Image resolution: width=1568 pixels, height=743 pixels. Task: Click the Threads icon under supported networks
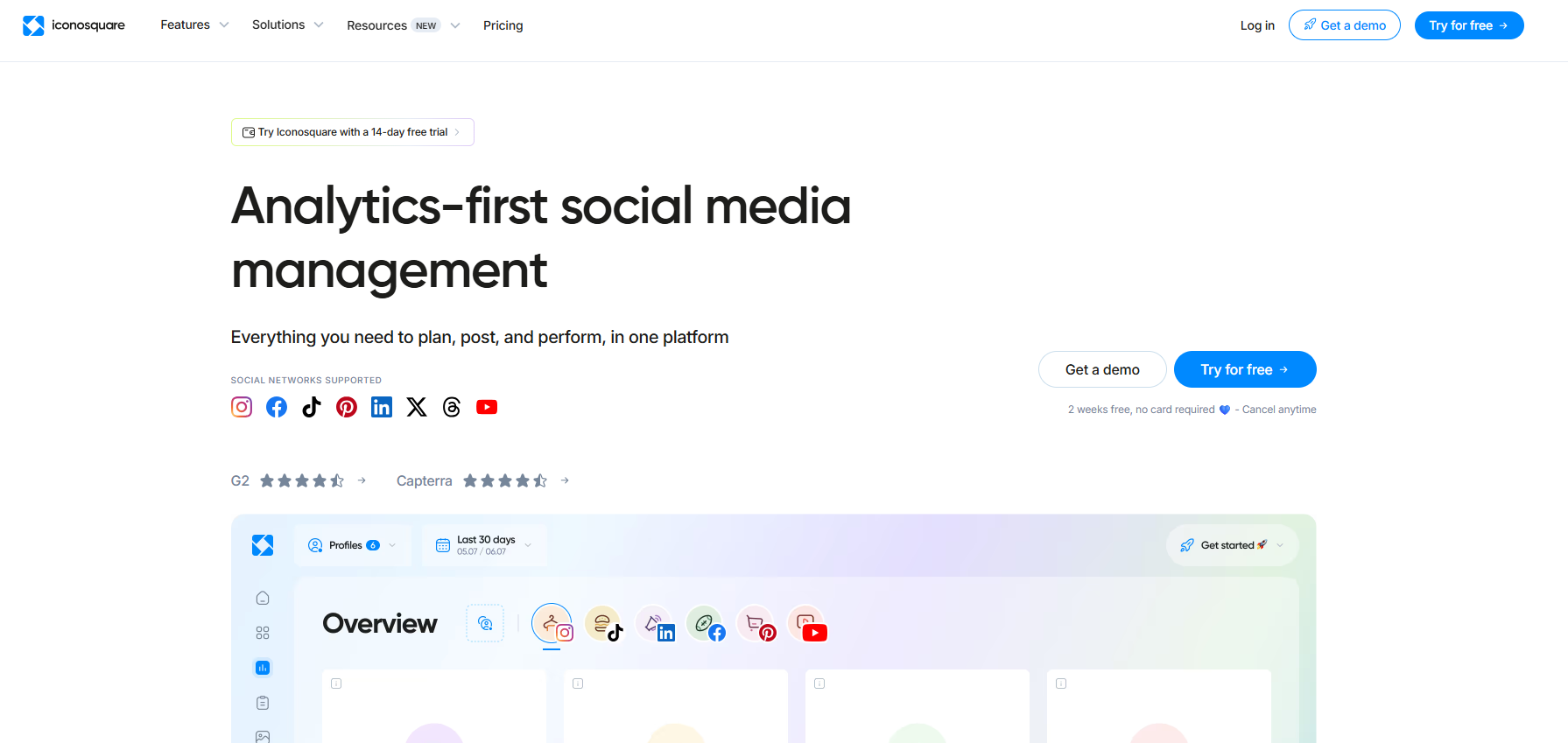452,407
